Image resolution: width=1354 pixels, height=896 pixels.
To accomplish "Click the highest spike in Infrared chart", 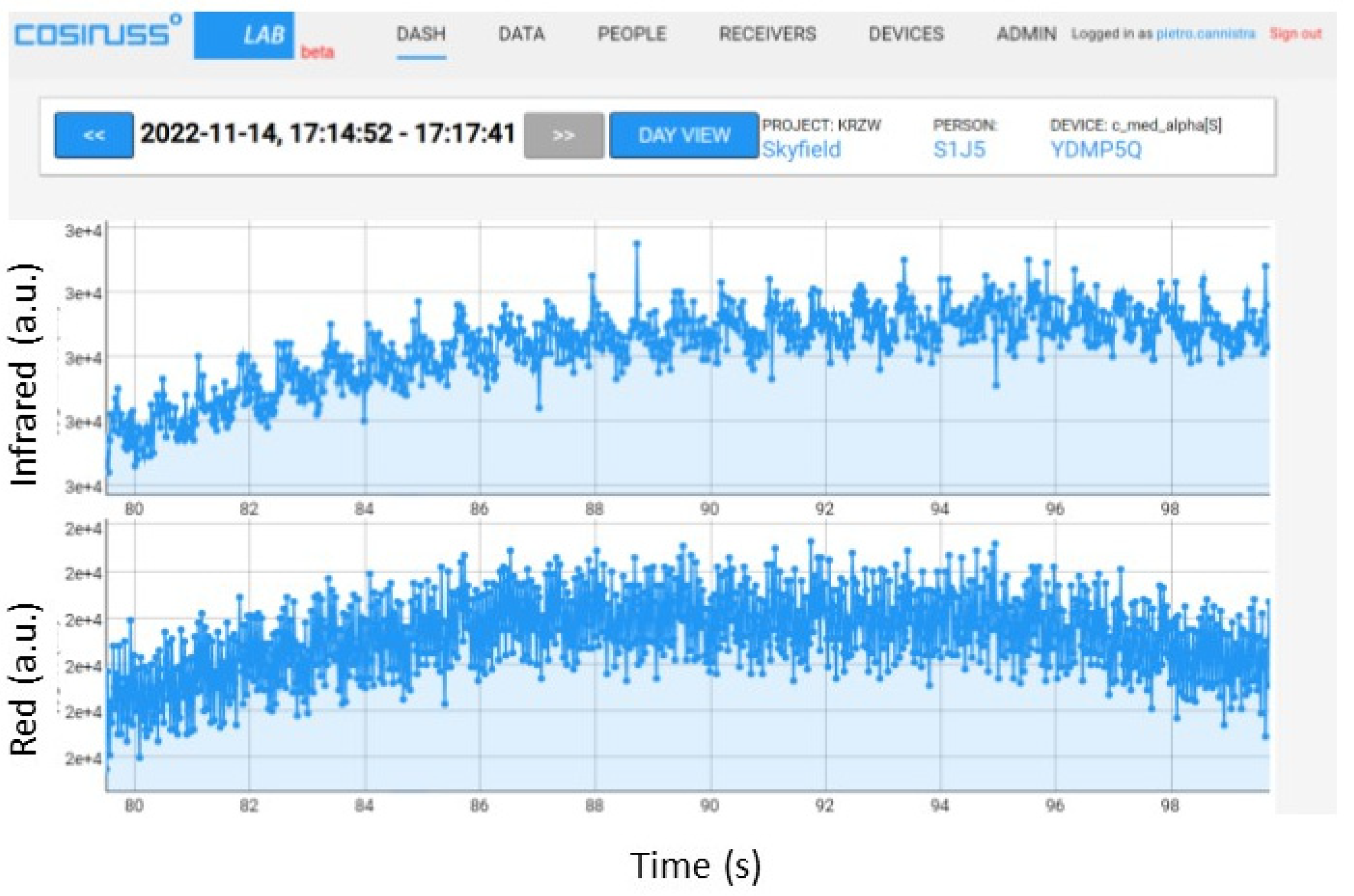I will point(637,244).
